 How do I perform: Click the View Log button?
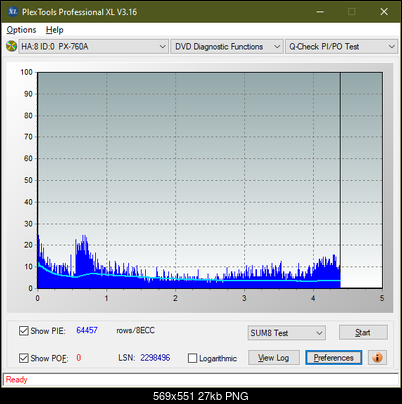pyautogui.click(x=274, y=358)
